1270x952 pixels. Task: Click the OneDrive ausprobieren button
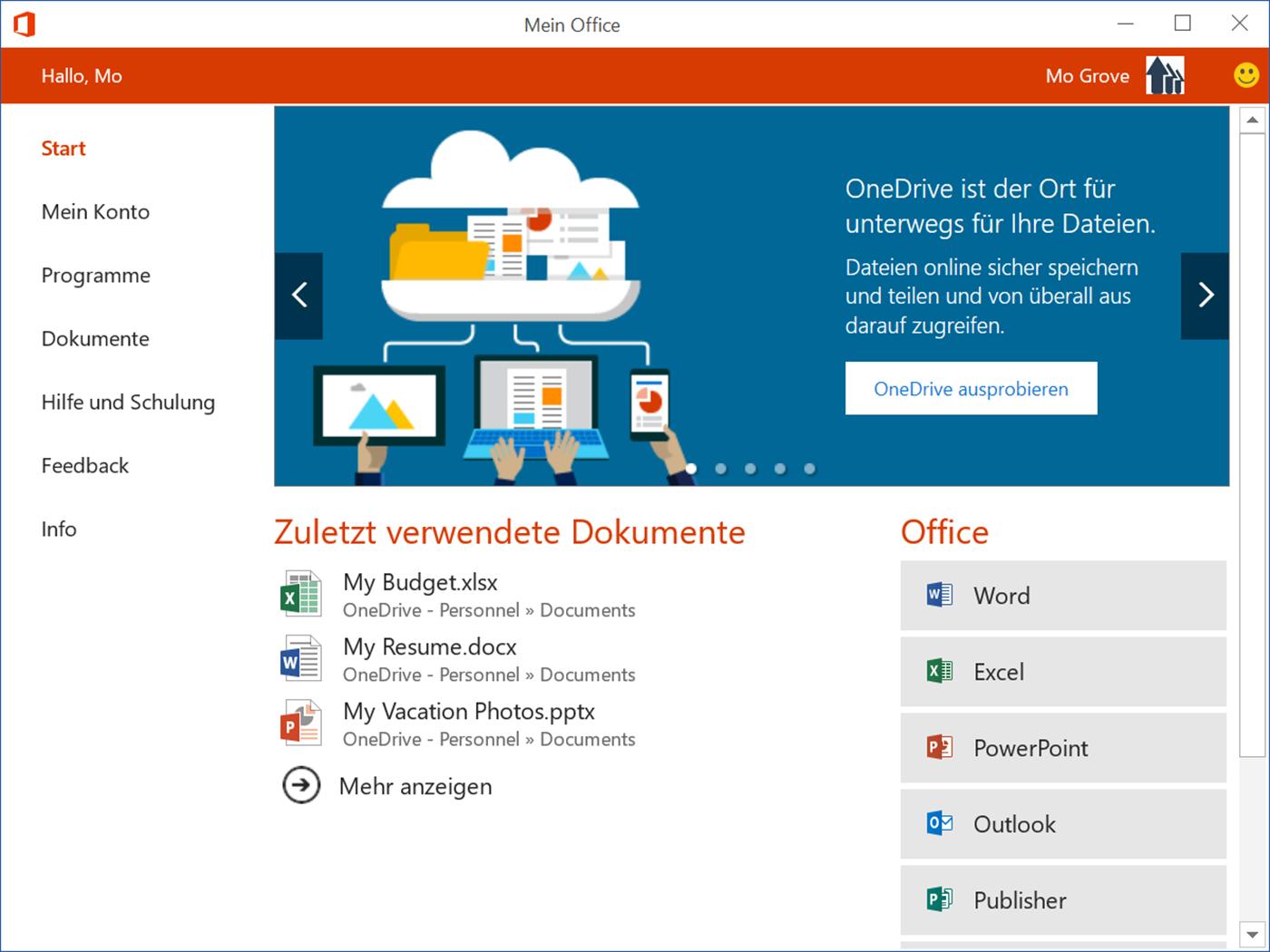(971, 388)
